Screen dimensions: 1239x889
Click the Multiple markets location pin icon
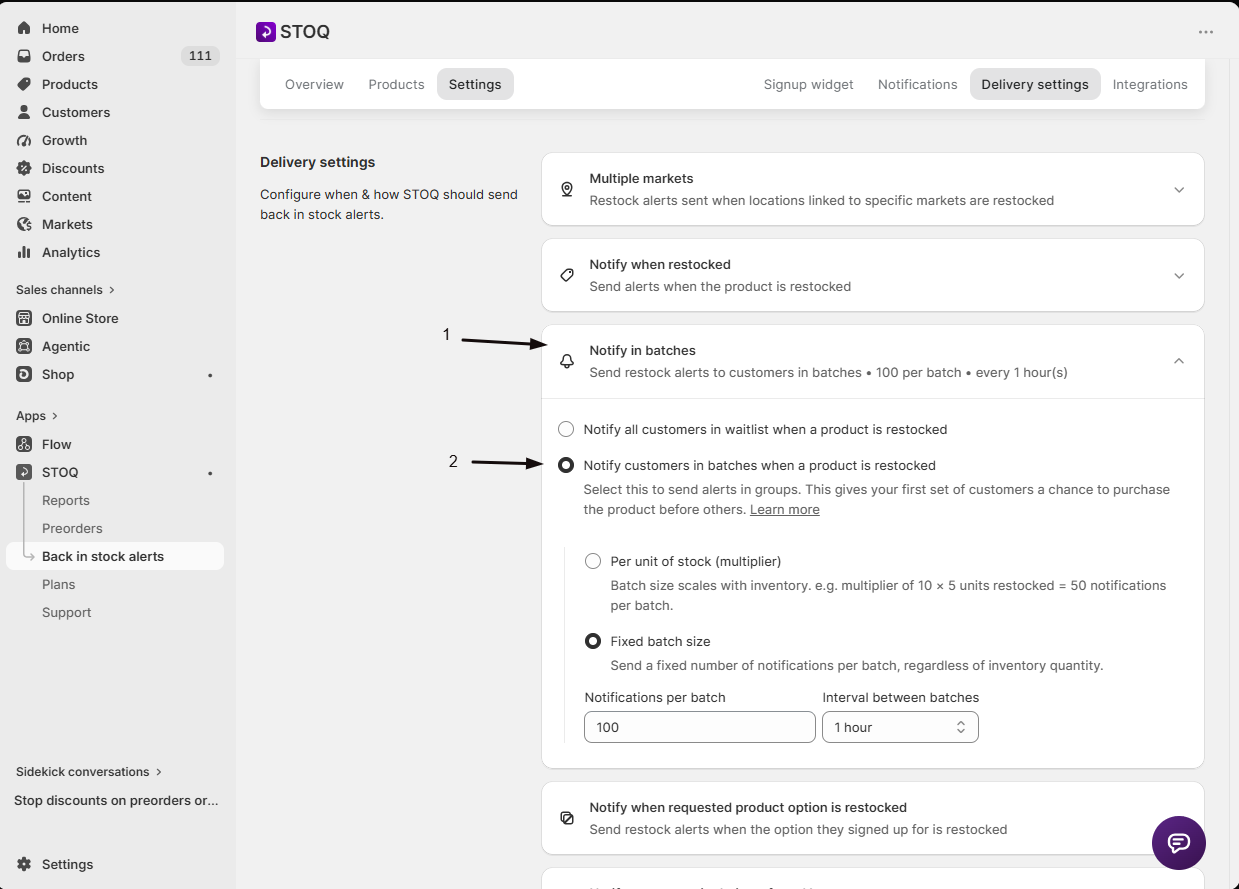pos(567,189)
